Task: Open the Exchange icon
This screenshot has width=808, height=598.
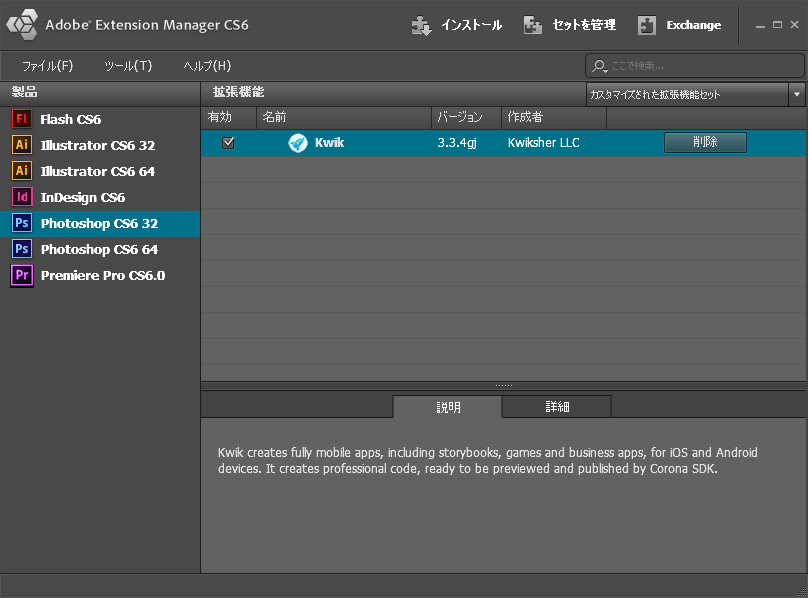Action: click(647, 25)
